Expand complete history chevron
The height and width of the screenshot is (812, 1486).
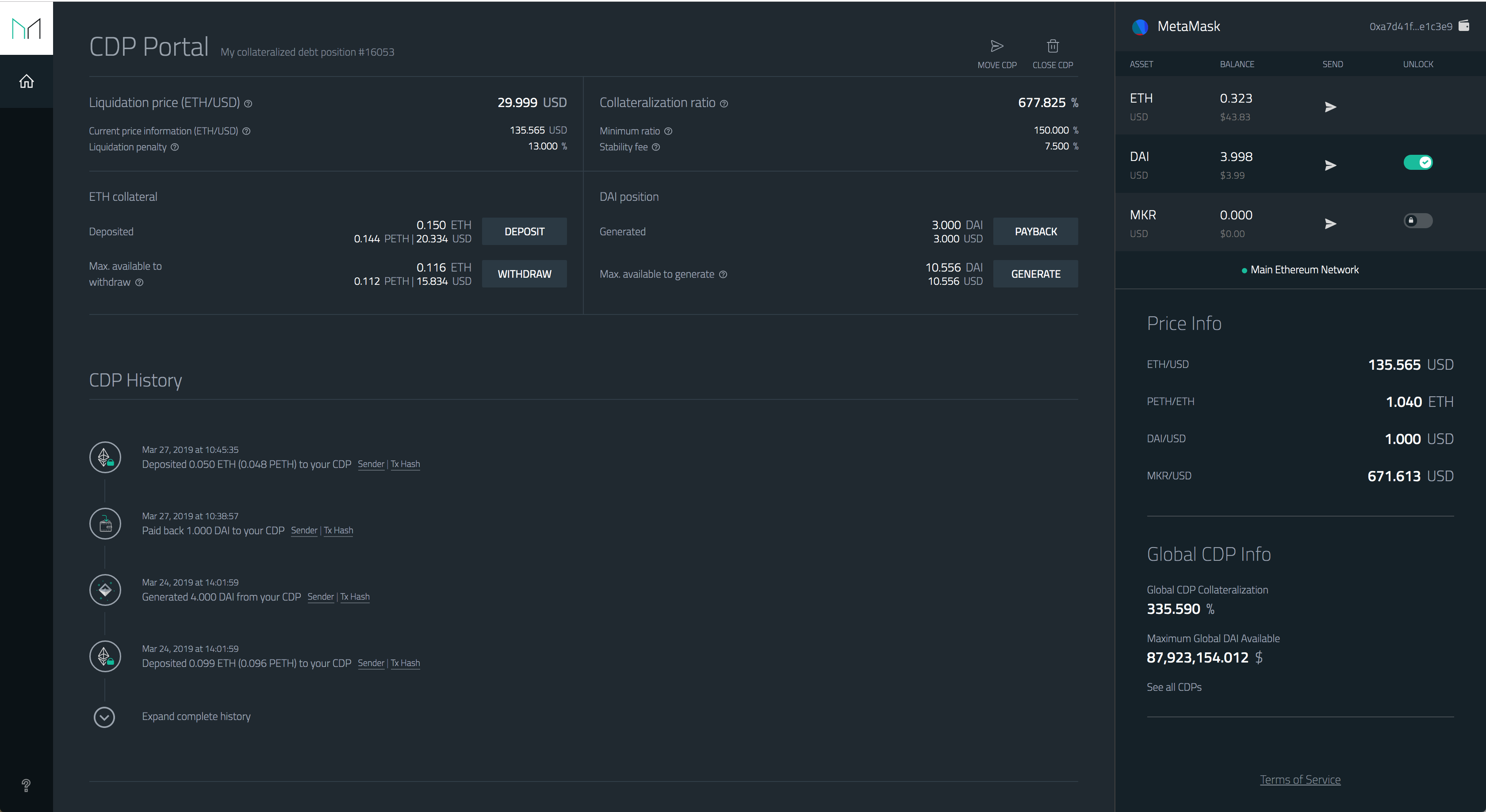[x=104, y=717]
